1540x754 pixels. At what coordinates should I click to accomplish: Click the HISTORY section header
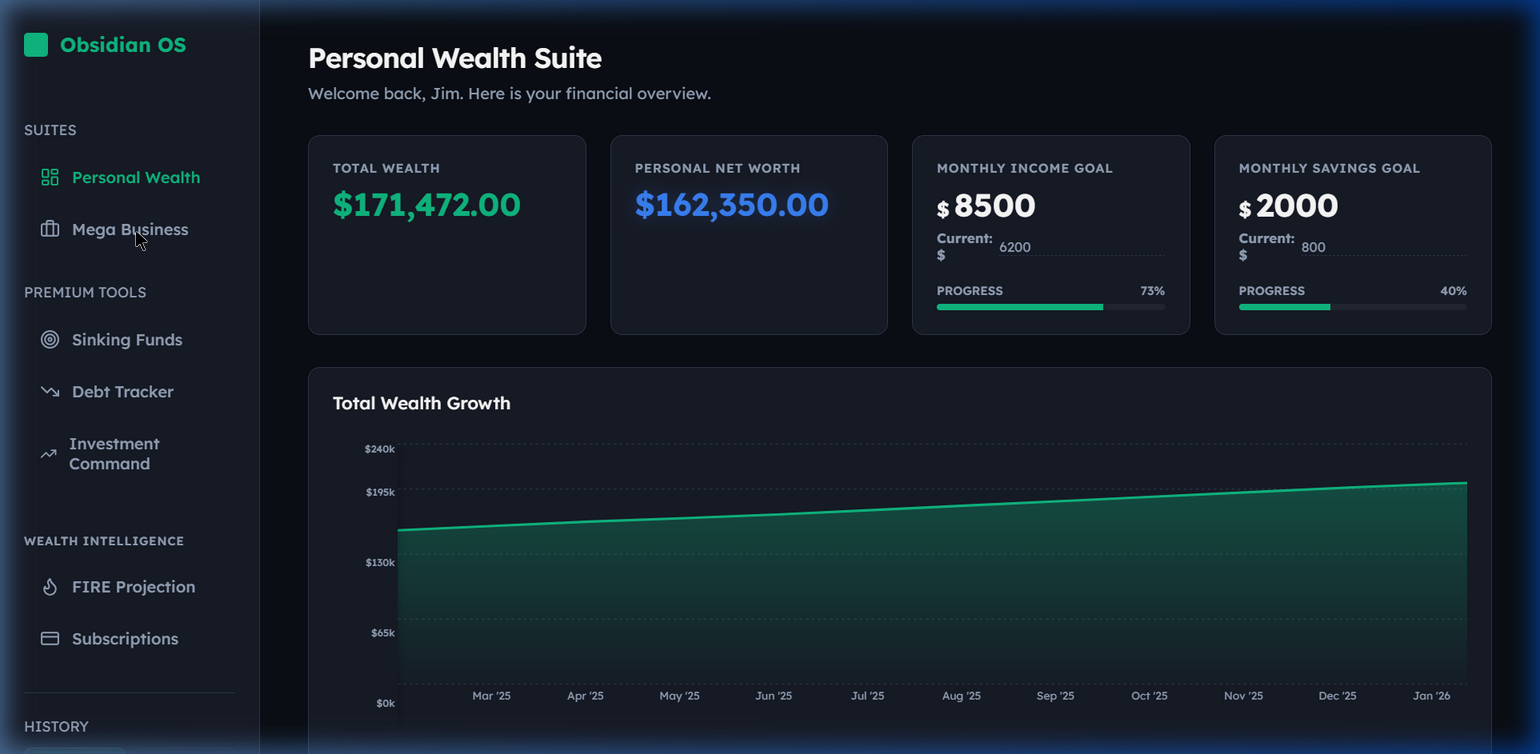[x=56, y=727]
